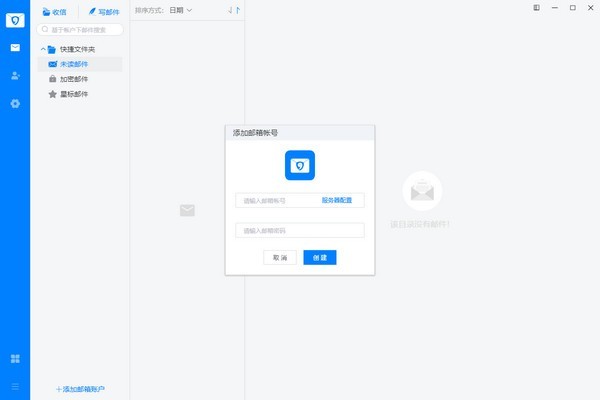600x400 pixels.
Task: Toggle the layout icon in title bar
Action: point(536,8)
